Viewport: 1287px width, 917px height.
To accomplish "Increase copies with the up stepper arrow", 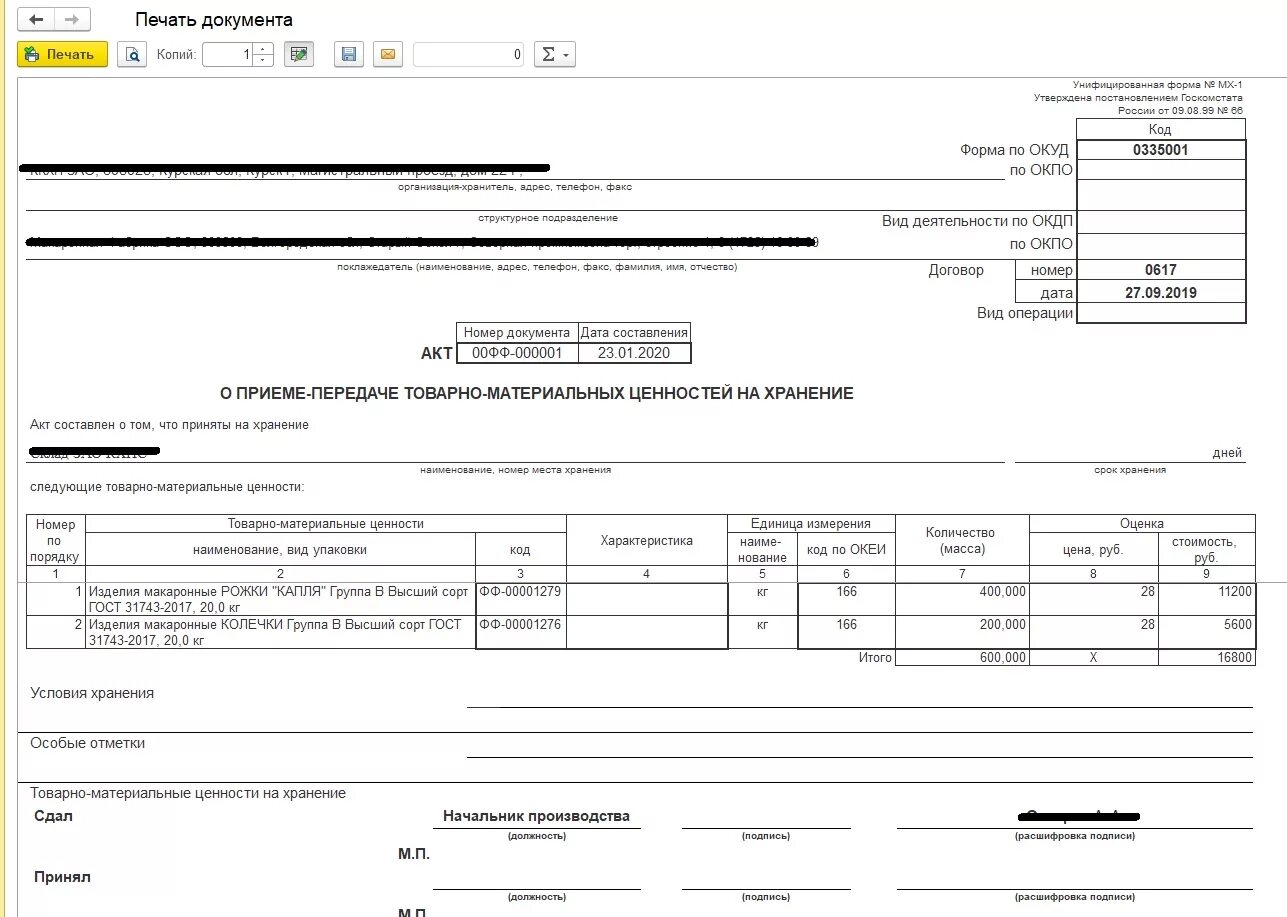I will tap(263, 48).
